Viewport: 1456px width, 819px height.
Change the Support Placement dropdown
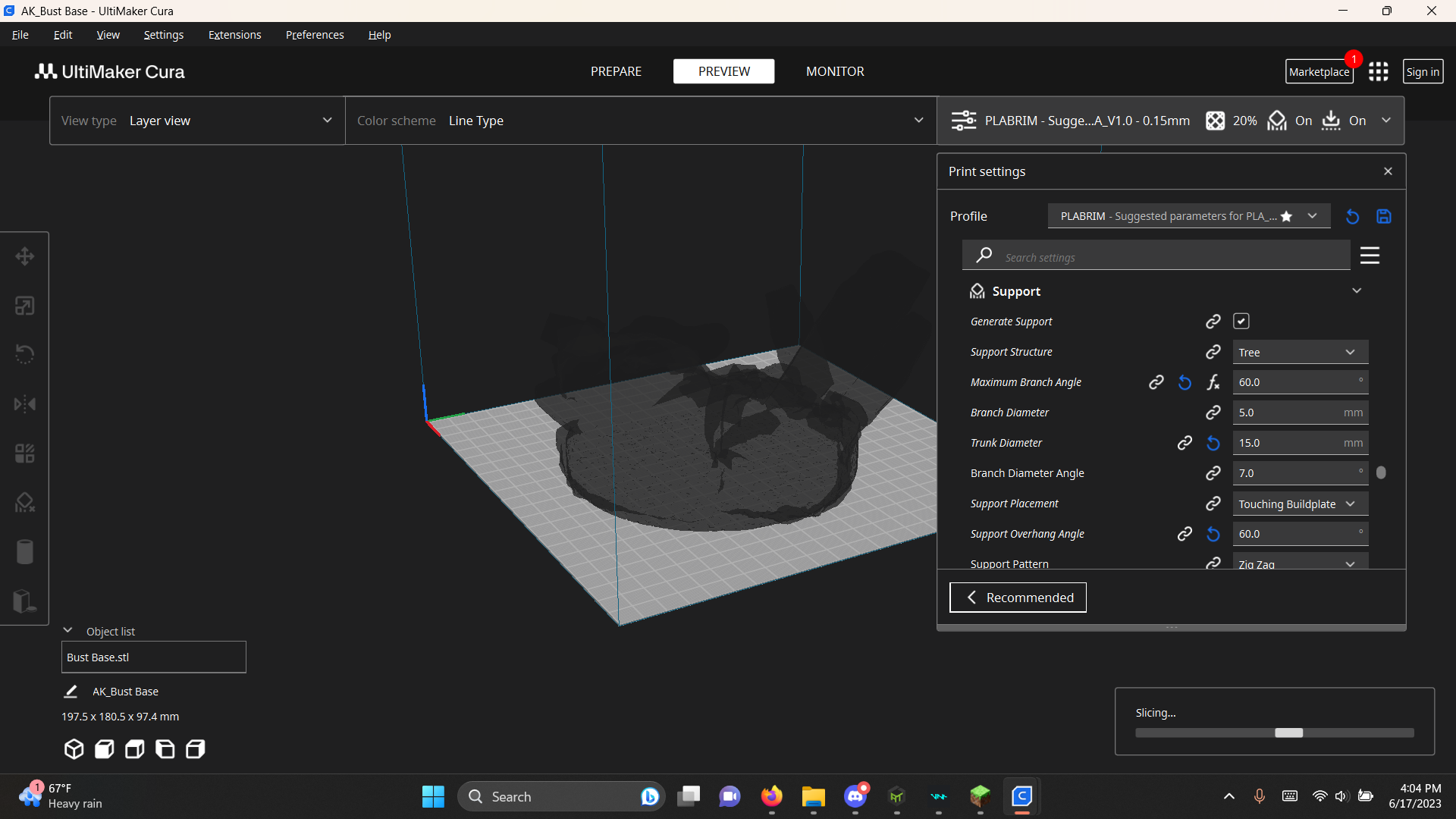pyautogui.click(x=1299, y=504)
